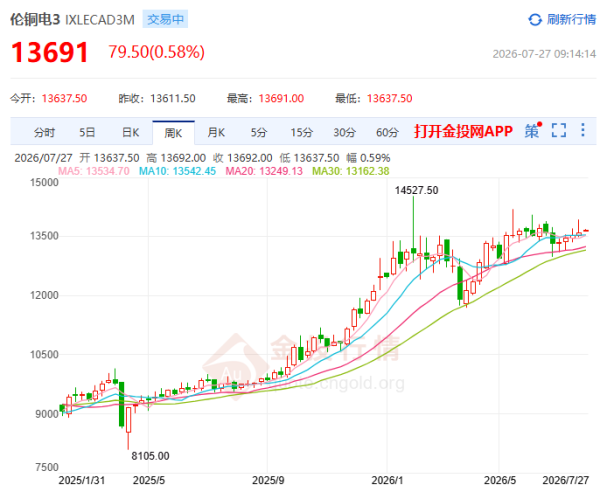Switch to the 30分 tab
The width and height of the screenshot is (600, 485).
coord(344,132)
